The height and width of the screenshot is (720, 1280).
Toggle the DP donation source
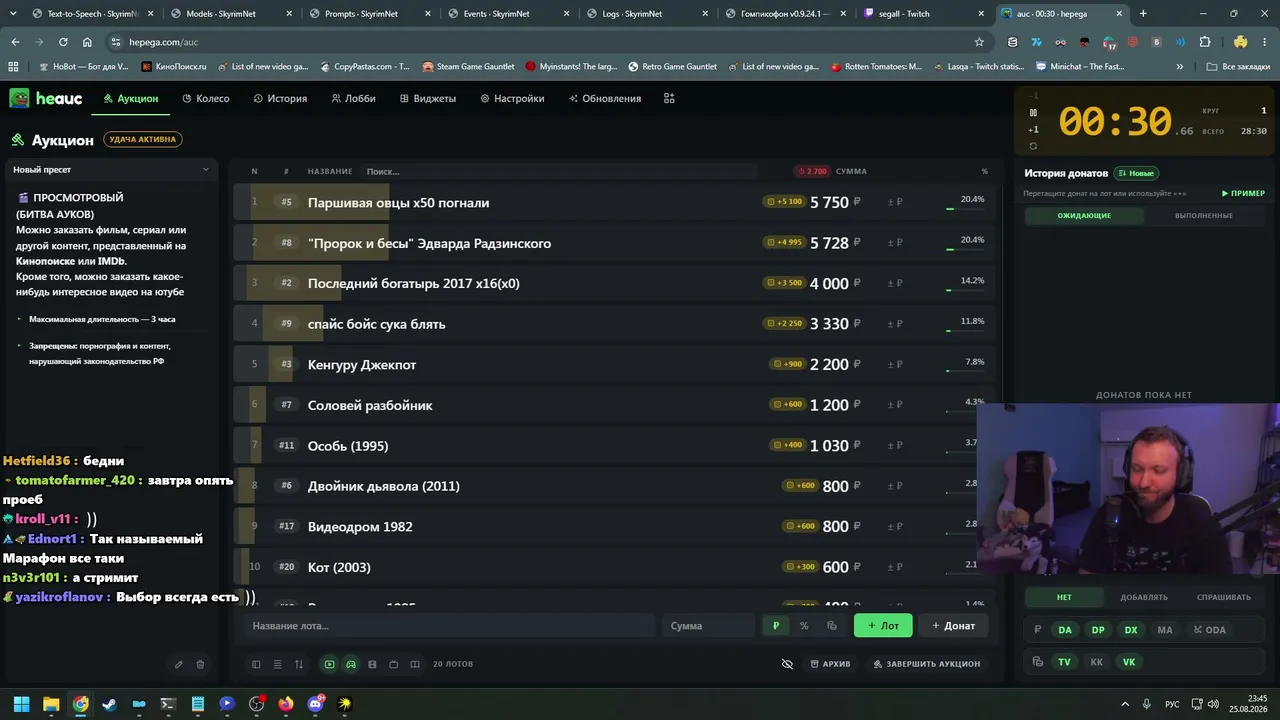pos(1098,630)
